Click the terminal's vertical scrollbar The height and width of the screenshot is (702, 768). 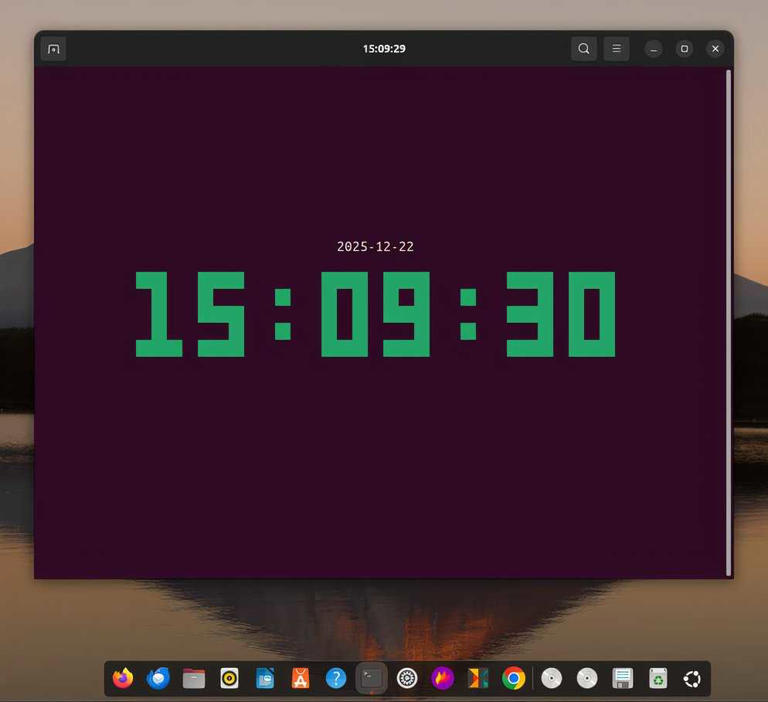pyautogui.click(x=728, y=320)
